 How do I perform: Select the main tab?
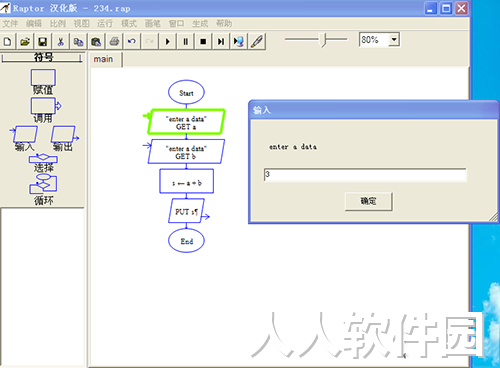(x=105, y=60)
